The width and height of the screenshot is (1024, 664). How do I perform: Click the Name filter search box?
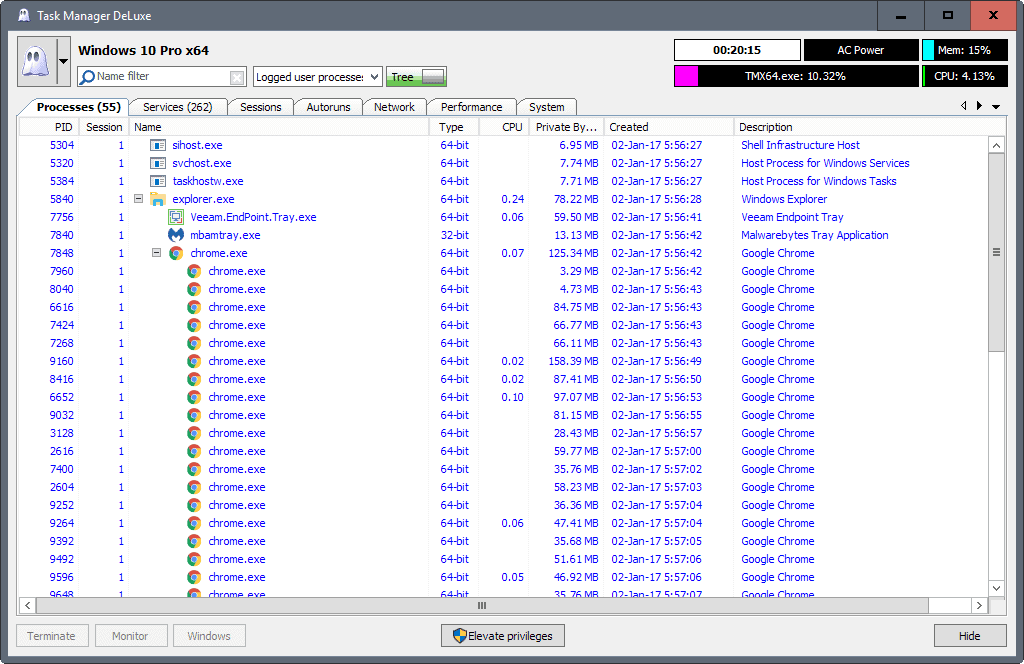click(162, 76)
